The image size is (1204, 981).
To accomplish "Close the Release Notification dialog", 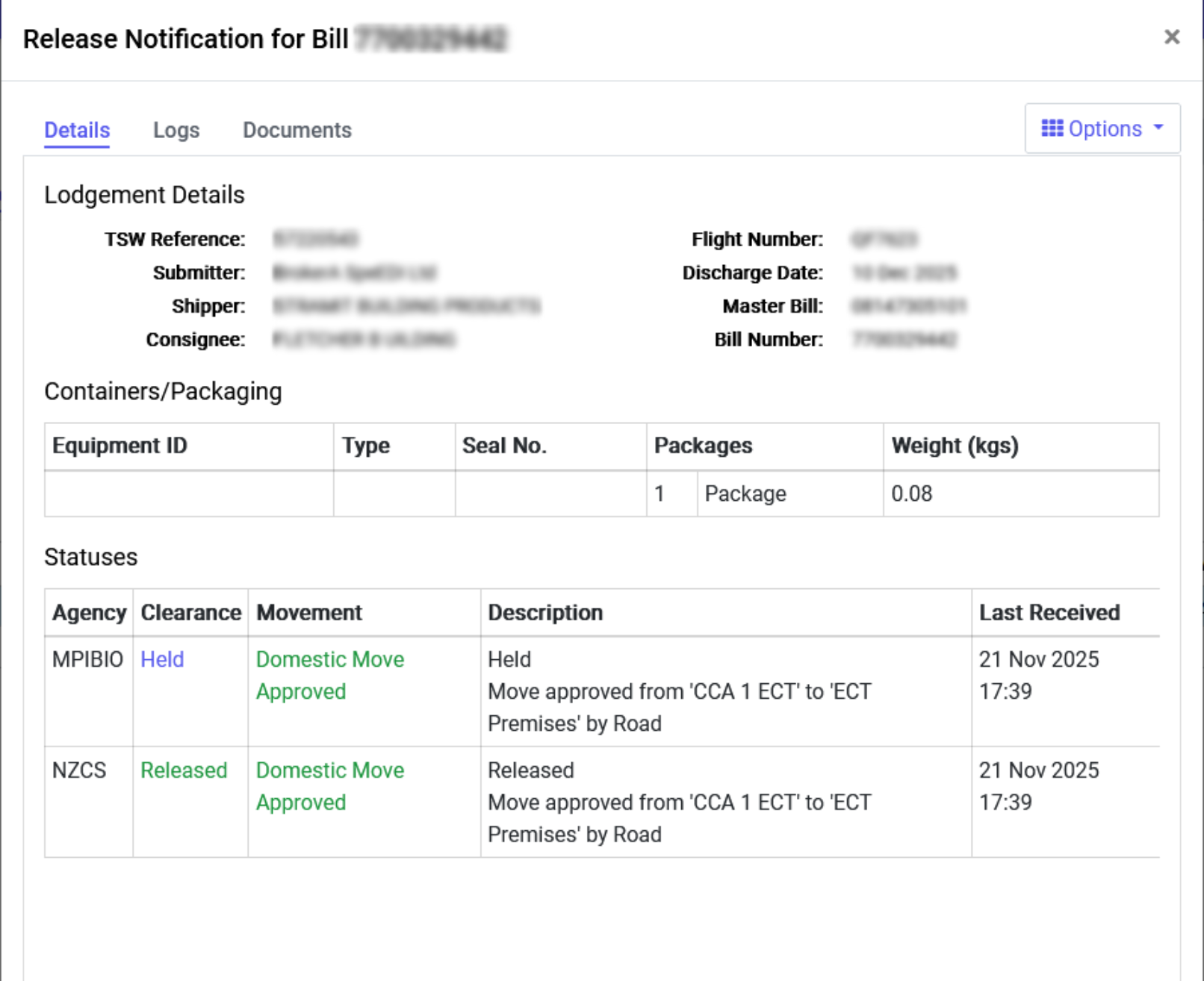I will (1171, 37).
